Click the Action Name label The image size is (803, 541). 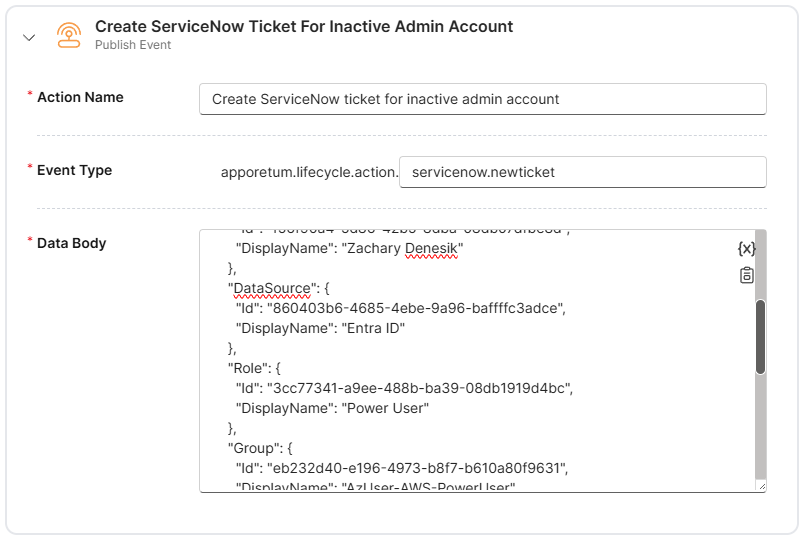(80, 98)
